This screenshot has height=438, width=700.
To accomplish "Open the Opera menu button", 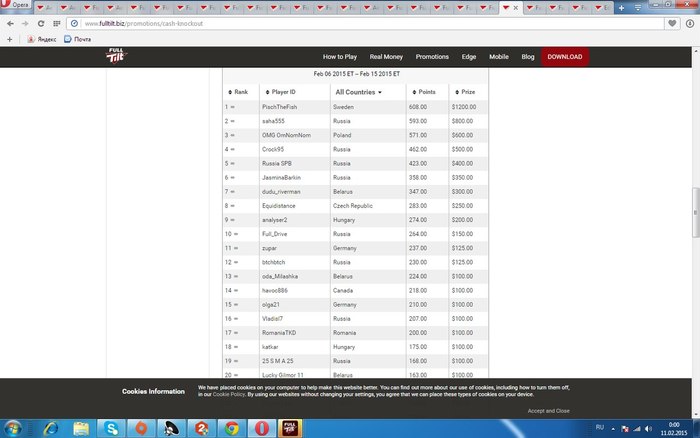I will (x=16, y=4).
